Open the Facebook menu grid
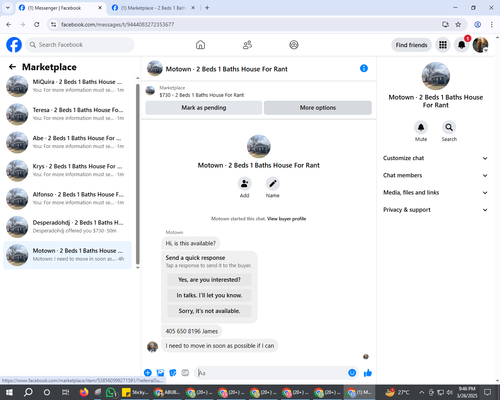This screenshot has height=400, width=500. click(443, 45)
